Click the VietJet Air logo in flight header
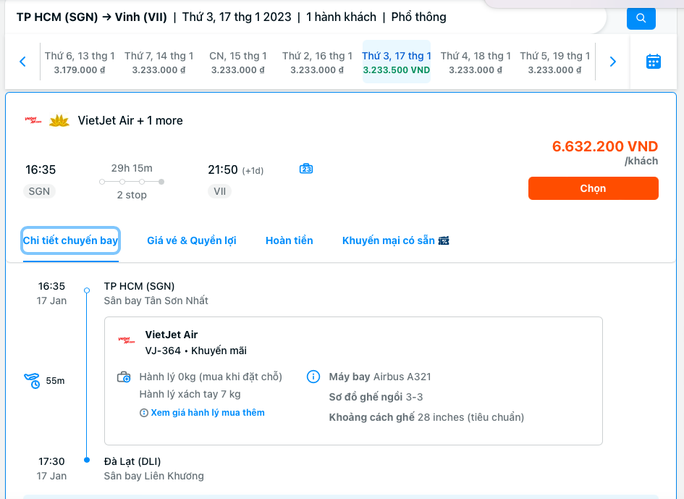Image resolution: width=684 pixels, height=499 pixels. (35, 121)
